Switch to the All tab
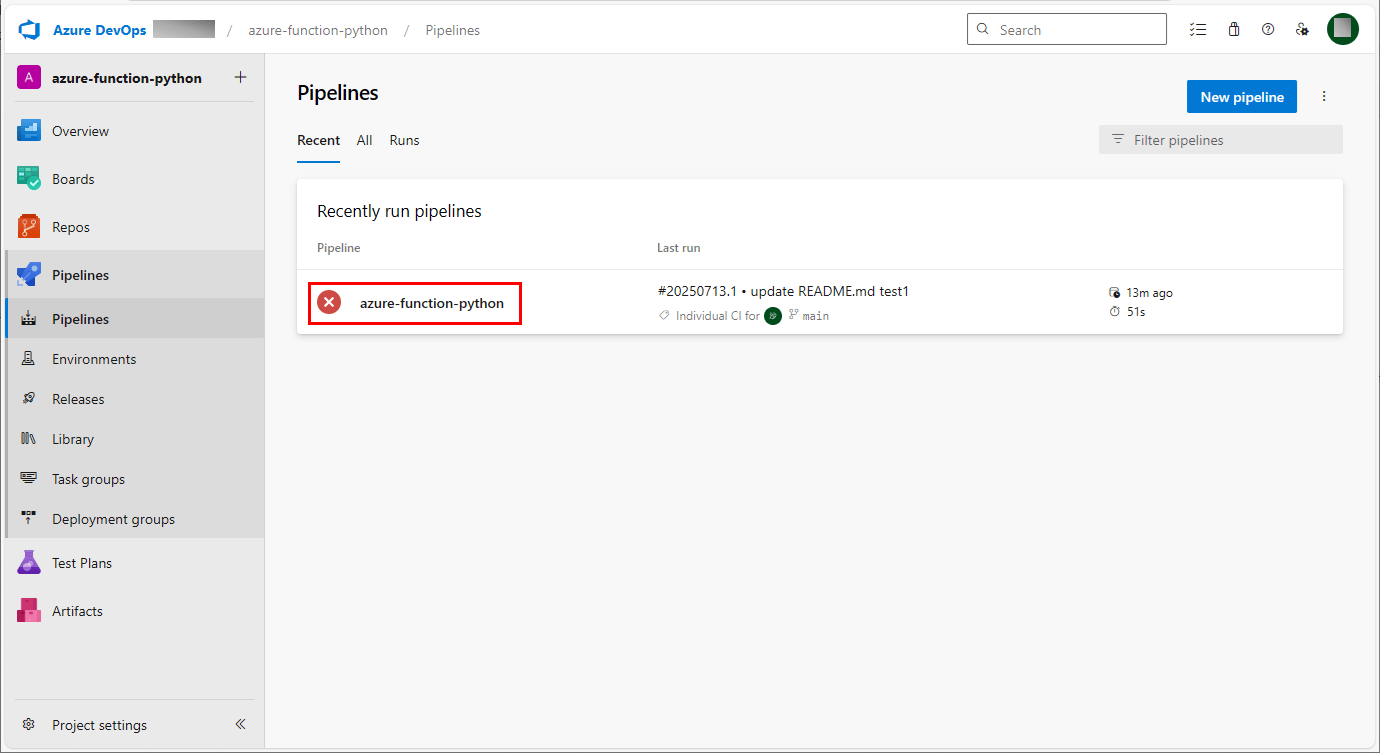 pos(364,140)
